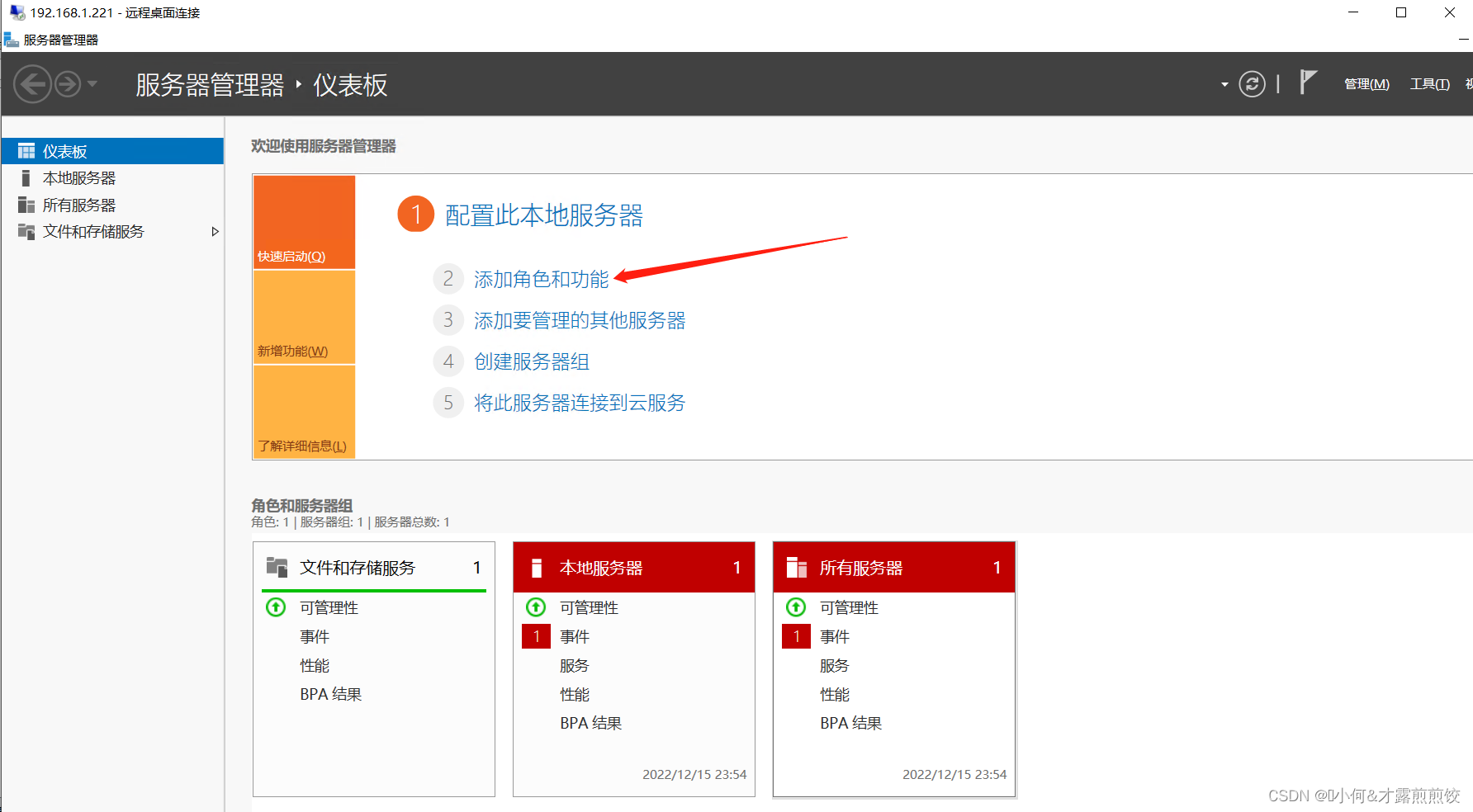1473x812 pixels.
Task: Open 性能 in the 本地服务器 tile
Action: pos(575,695)
